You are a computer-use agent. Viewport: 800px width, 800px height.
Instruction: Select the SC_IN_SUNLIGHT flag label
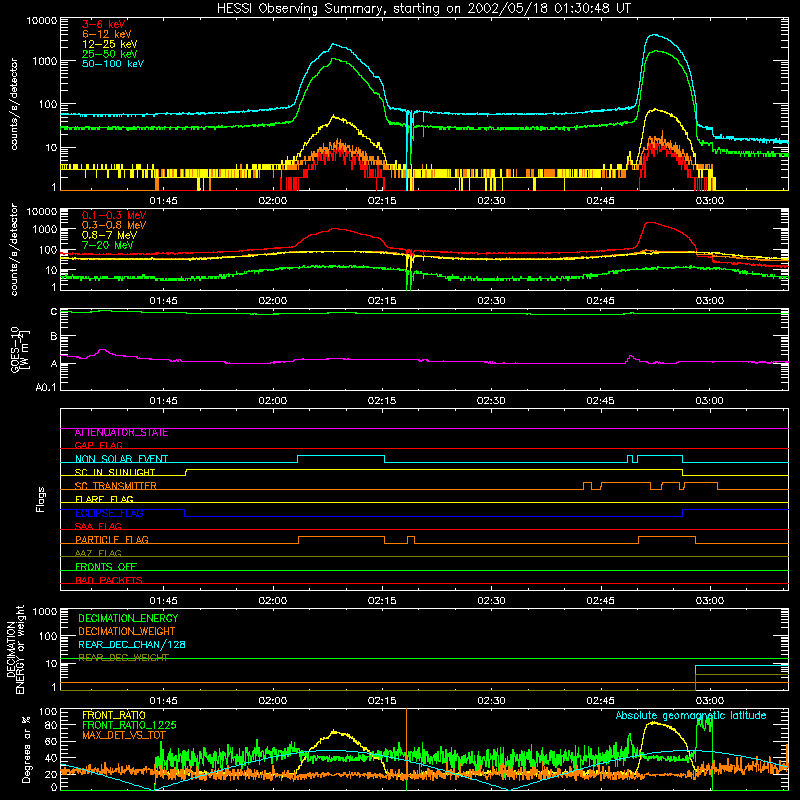(x=115, y=472)
